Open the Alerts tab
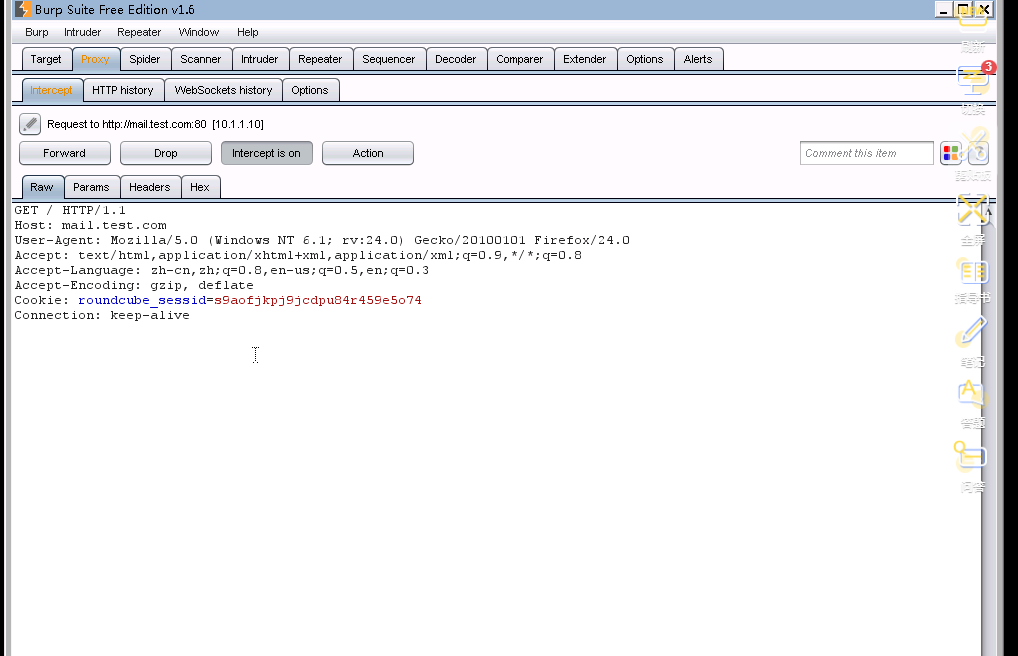The height and width of the screenshot is (656, 1018). [698, 59]
